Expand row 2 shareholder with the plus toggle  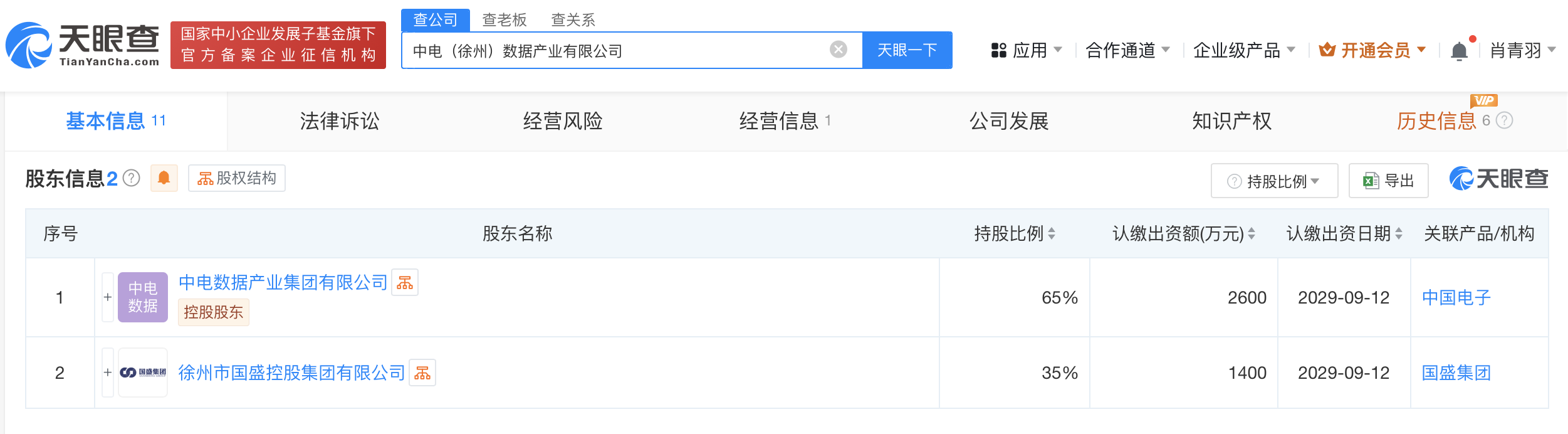pyautogui.click(x=108, y=373)
